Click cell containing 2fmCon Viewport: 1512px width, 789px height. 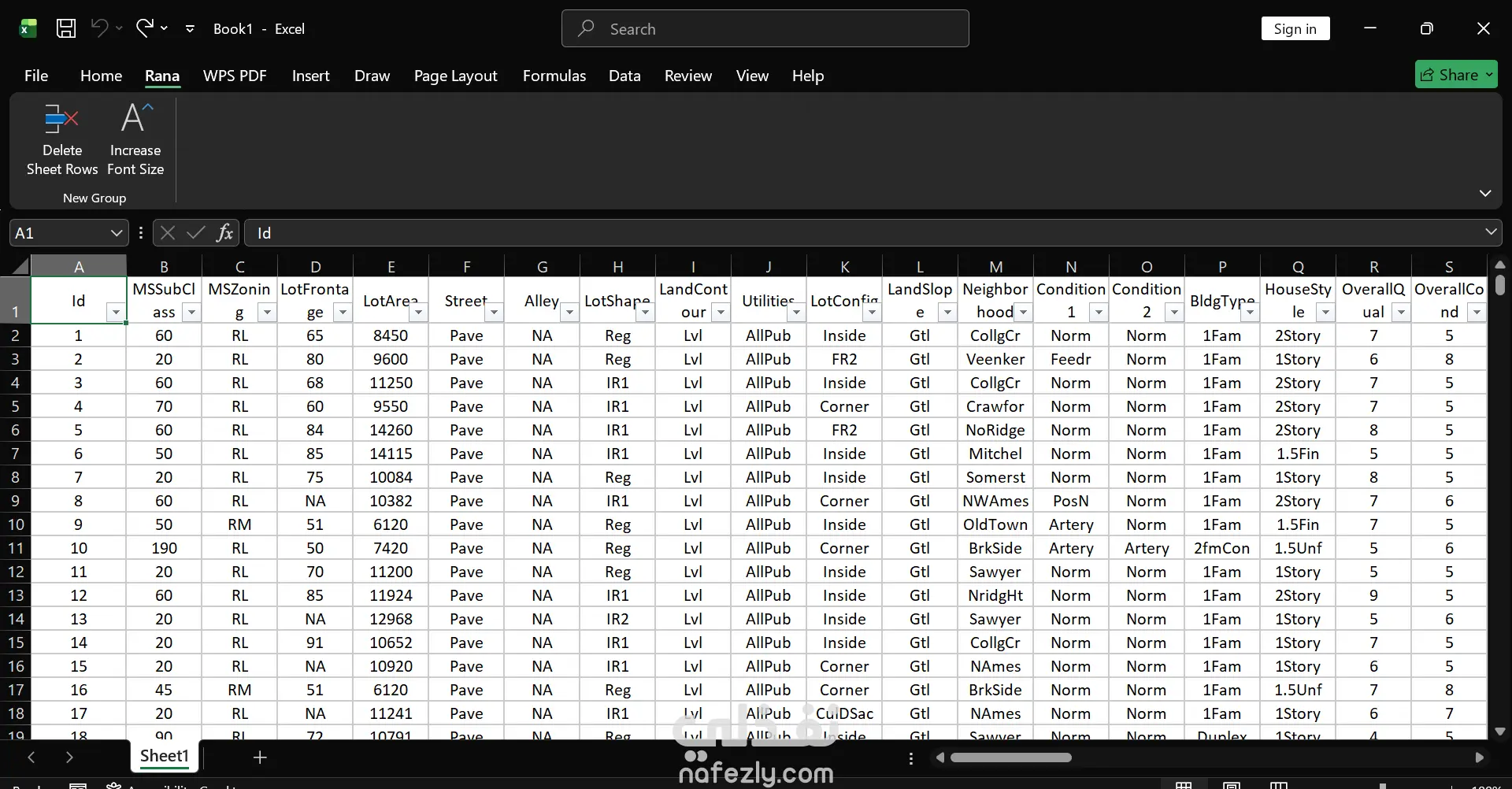point(1222,548)
